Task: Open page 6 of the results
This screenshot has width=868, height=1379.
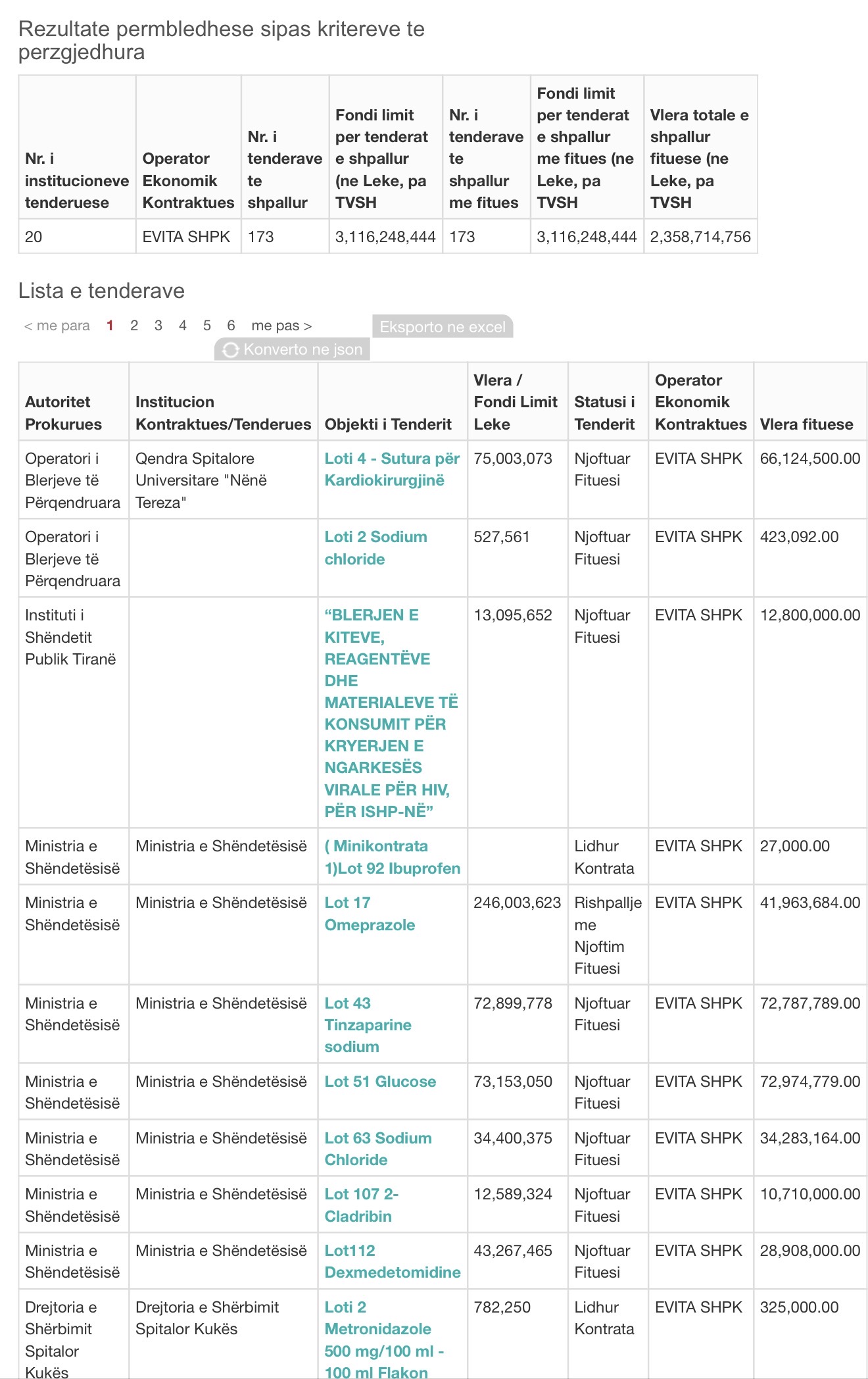Action: [x=231, y=326]
